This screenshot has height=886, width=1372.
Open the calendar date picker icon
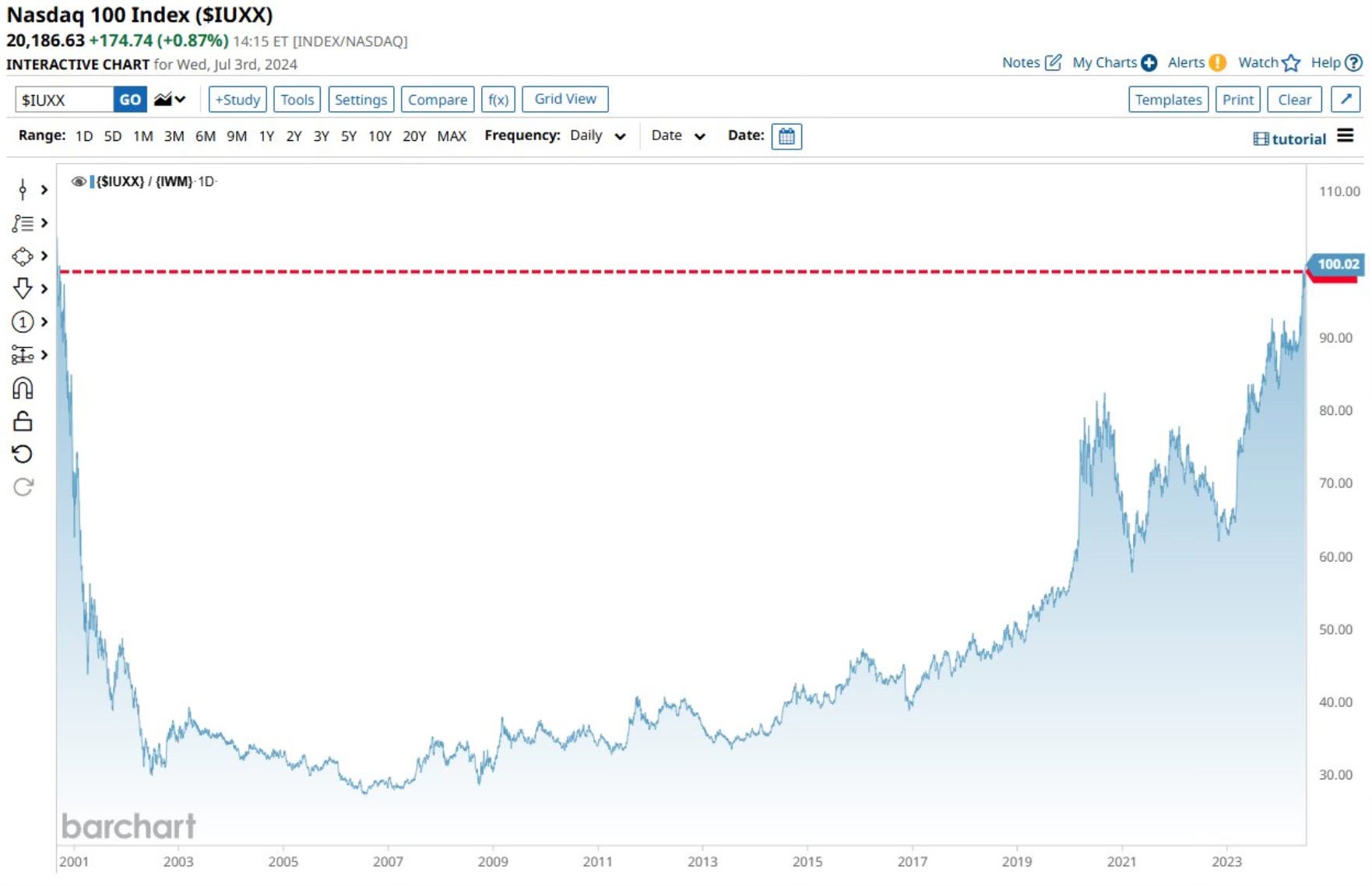(x=786, y=136)
